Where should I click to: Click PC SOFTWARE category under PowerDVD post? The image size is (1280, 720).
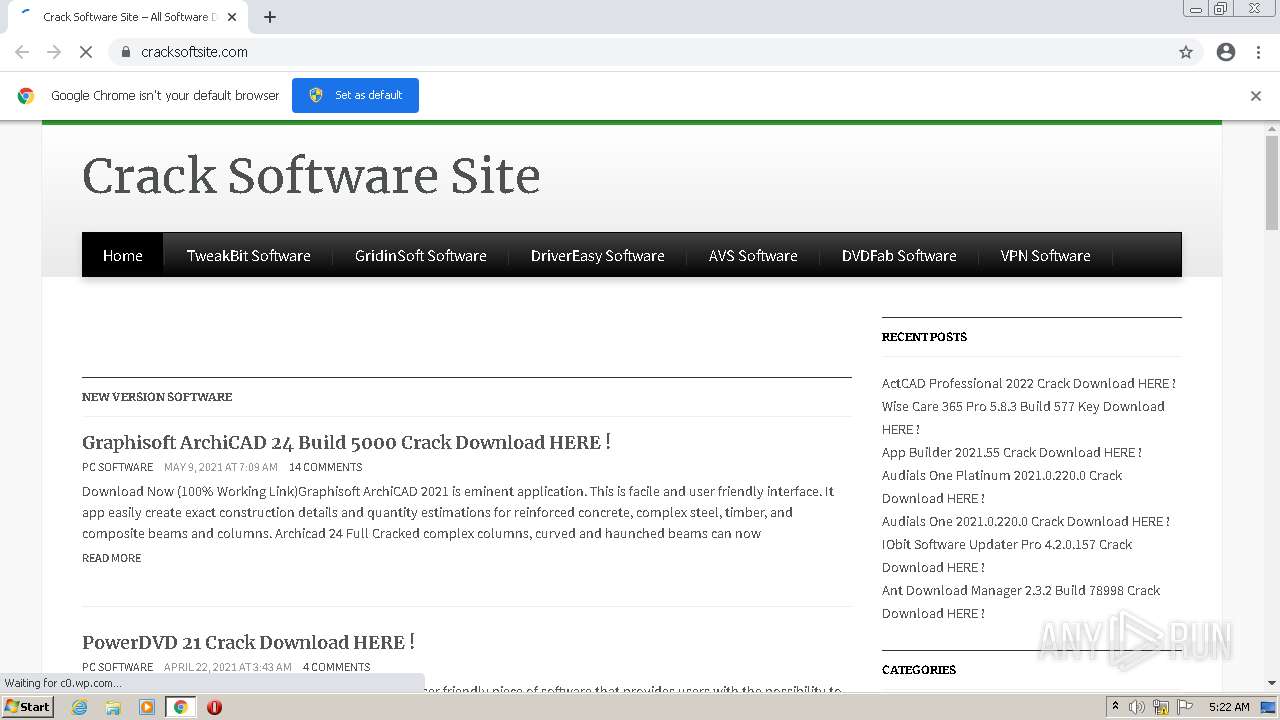(118, 667)
